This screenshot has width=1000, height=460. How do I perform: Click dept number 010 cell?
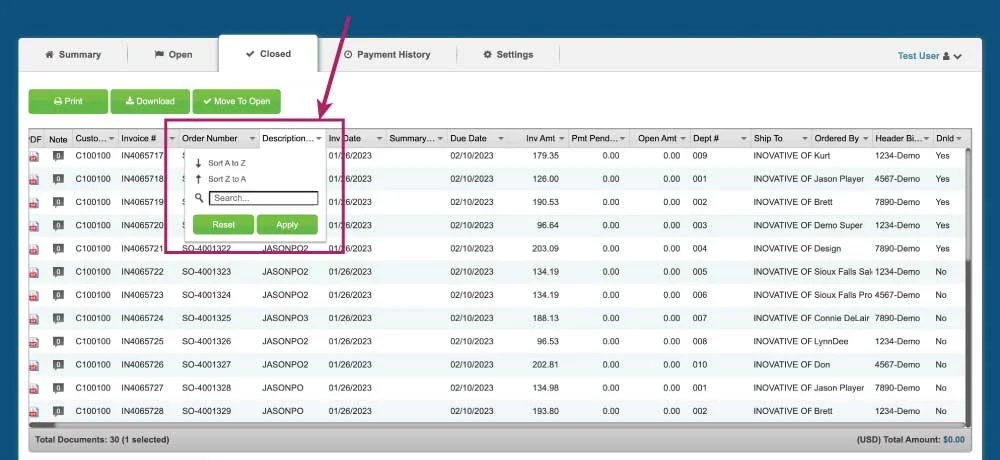(700, 365)
